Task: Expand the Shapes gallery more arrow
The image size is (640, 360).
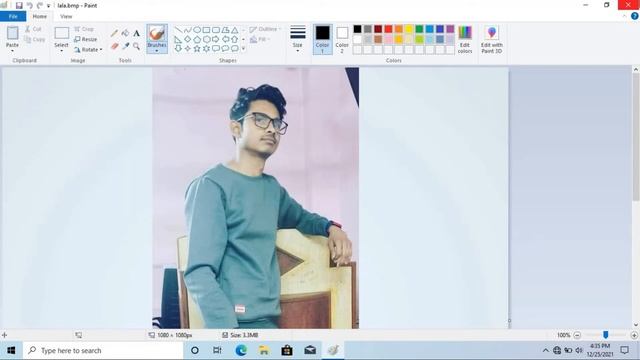Action: 244,49
